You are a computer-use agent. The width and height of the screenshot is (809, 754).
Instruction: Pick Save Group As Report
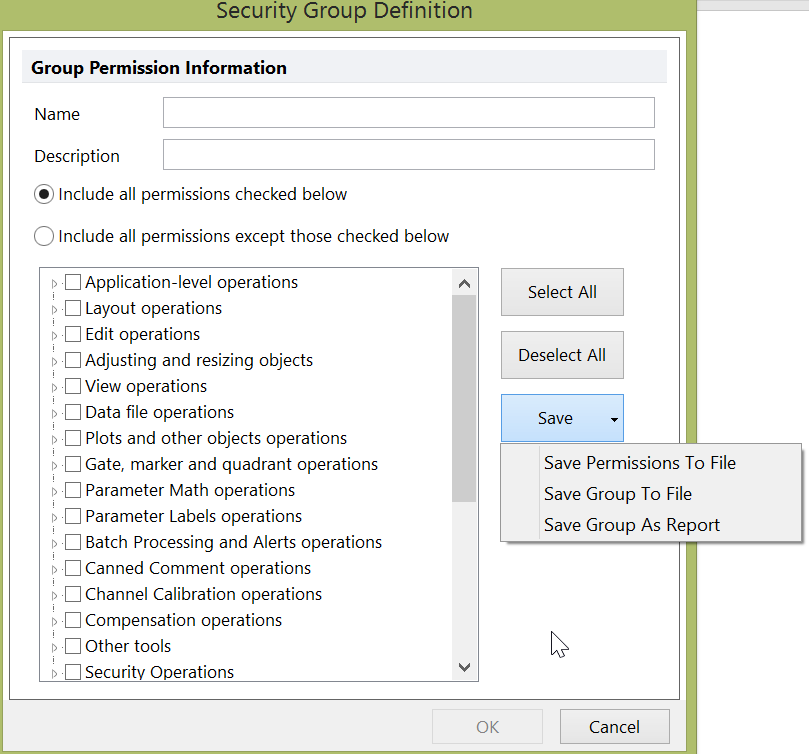pyautogui.click(x=631, y=525)
